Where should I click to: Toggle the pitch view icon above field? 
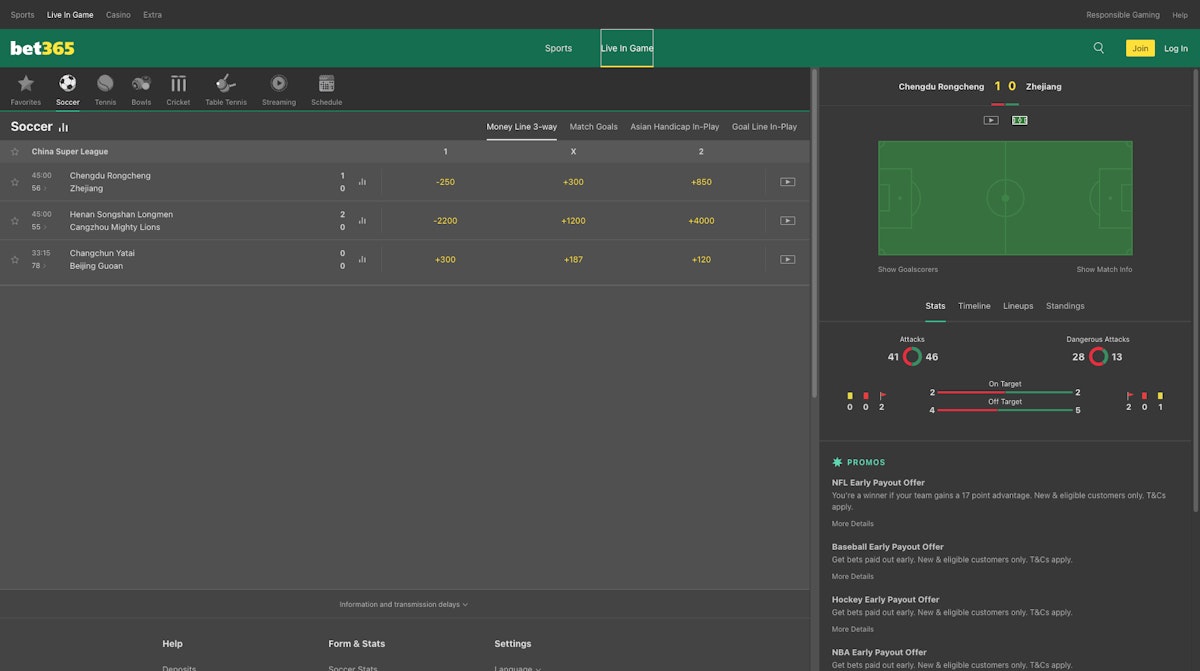point(1019,120)
